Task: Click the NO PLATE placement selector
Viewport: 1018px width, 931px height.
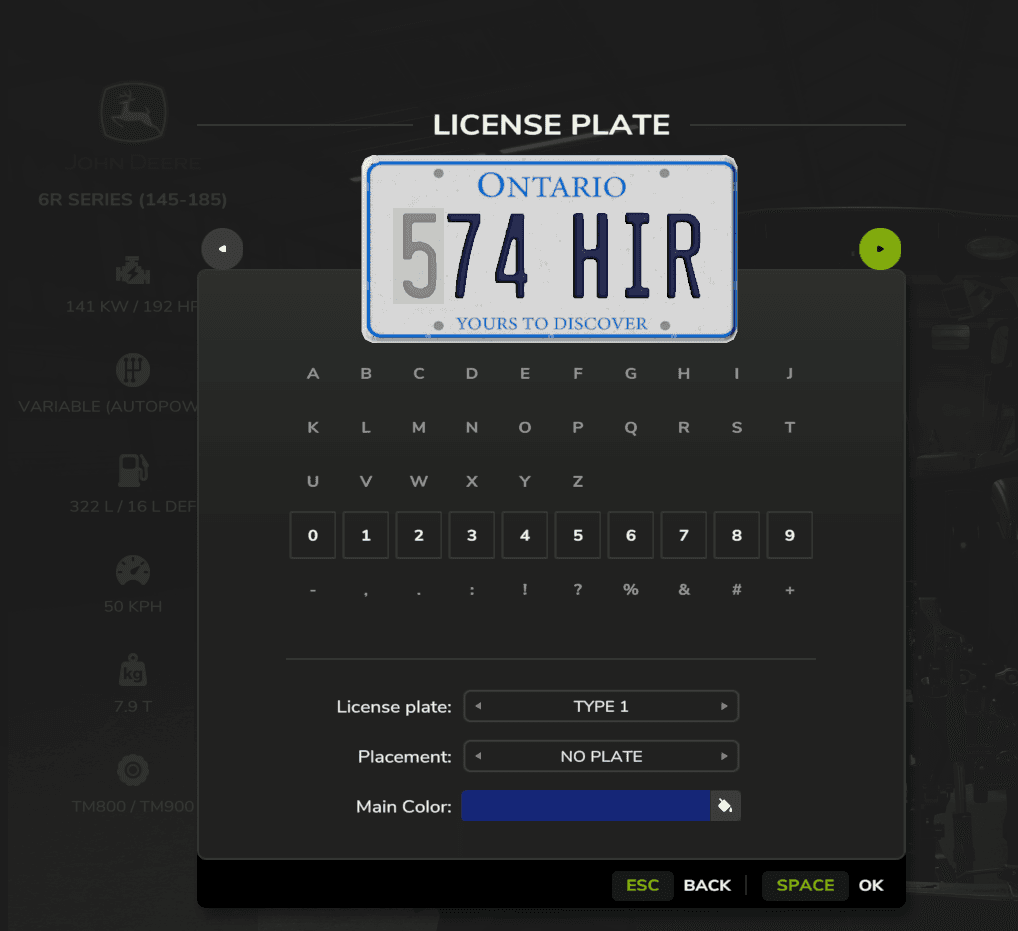Action: click(601, 756)
